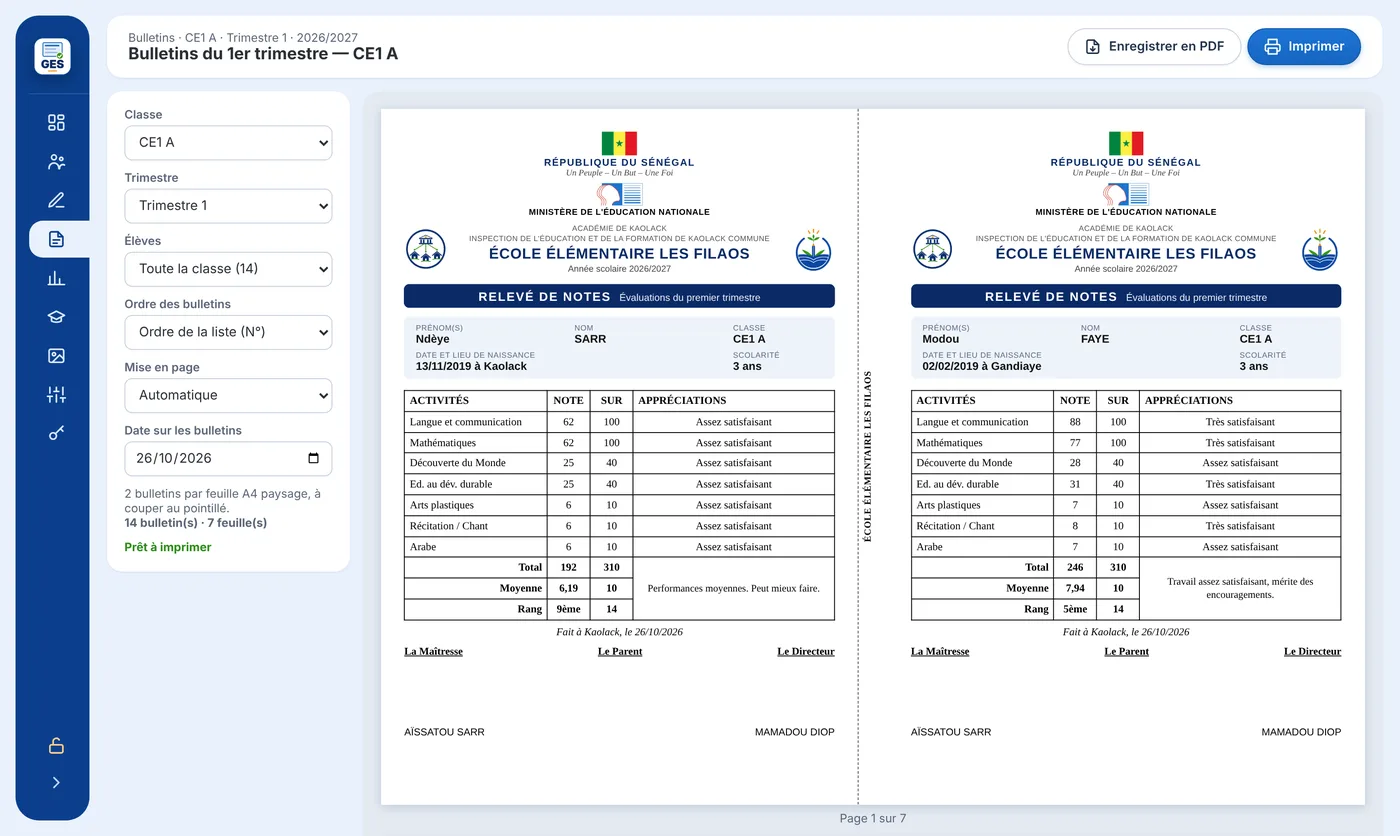The image size is (1400, 836).
Task: Click rank 5ème in right bulletin
Action: (1075, 609)
